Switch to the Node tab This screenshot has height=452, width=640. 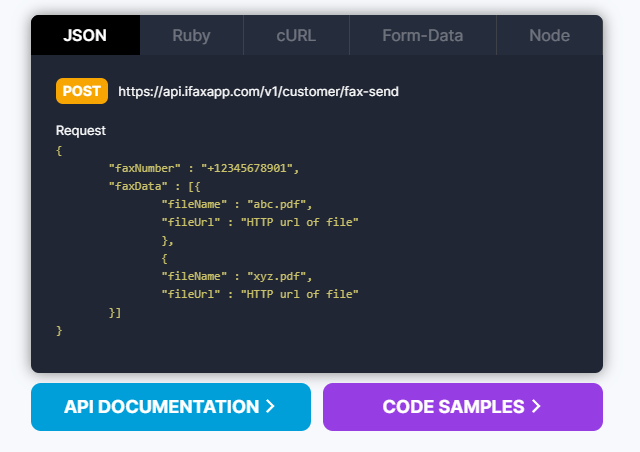(549, 35)
